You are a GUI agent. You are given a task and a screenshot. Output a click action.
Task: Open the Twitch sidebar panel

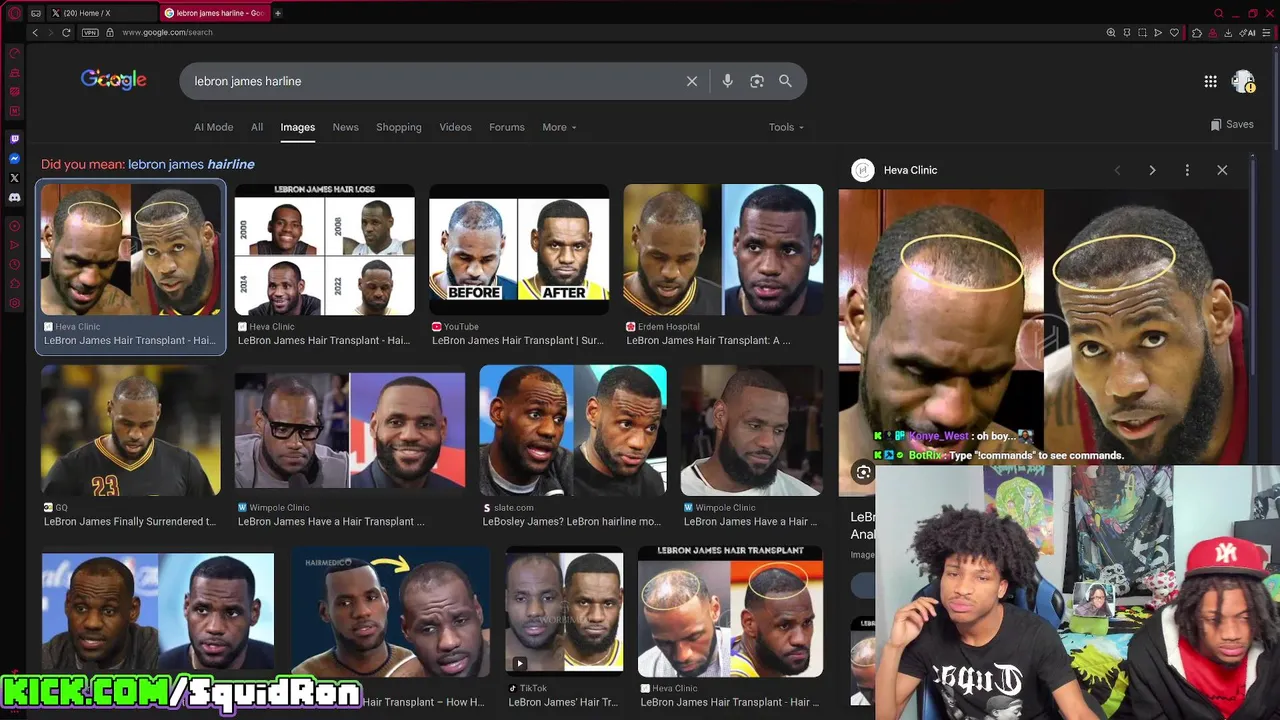[14, 139]
